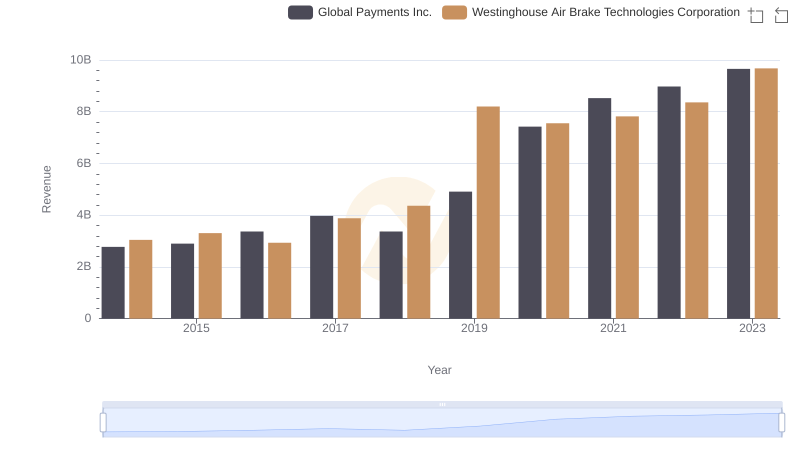This screenshot has height=461, width=800.
Task: Select the Westinghouse bar for 2015
Action: [210, 276]
